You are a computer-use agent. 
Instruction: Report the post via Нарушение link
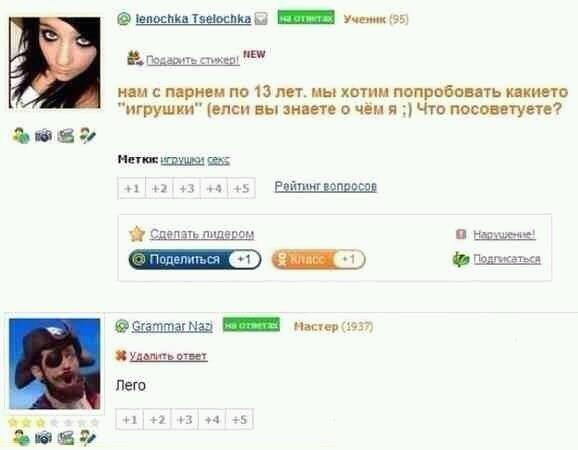[x=504, y=234]
